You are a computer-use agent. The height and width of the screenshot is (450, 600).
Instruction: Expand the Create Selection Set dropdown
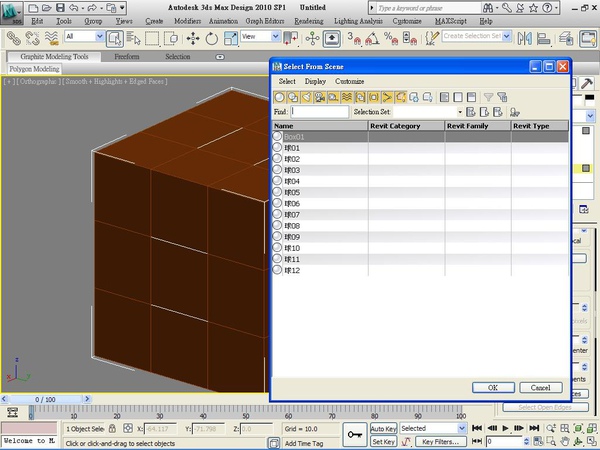[507, 36]
